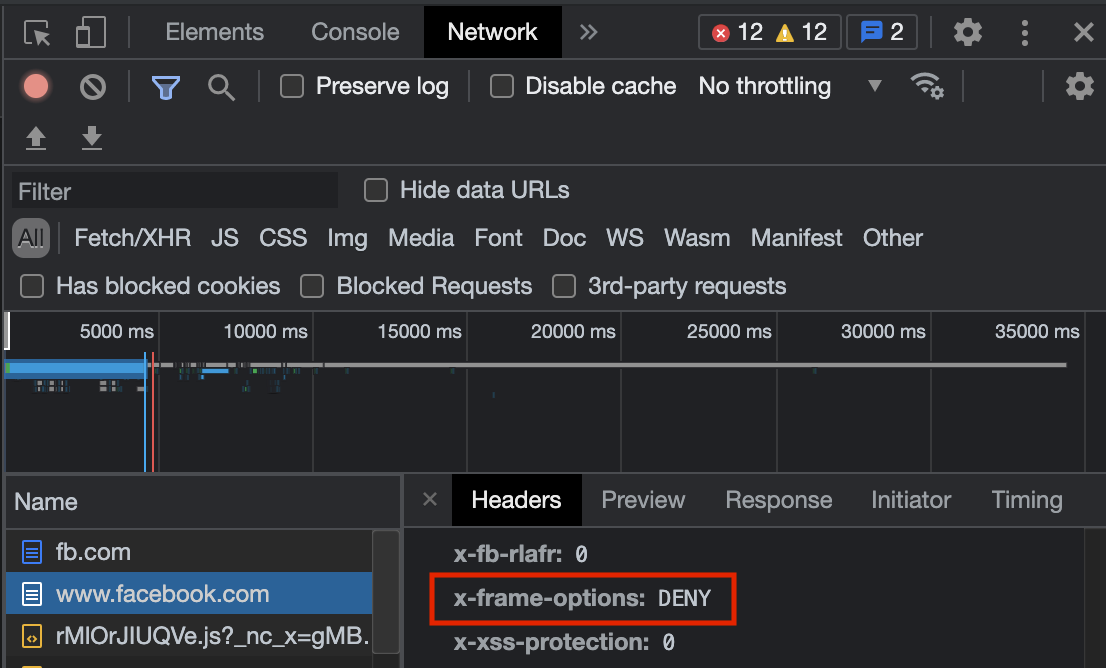The height and width of the screenshot is (668, 1106).
Task: Enable the Preserve log checkbox
Action: coord(292,86)
